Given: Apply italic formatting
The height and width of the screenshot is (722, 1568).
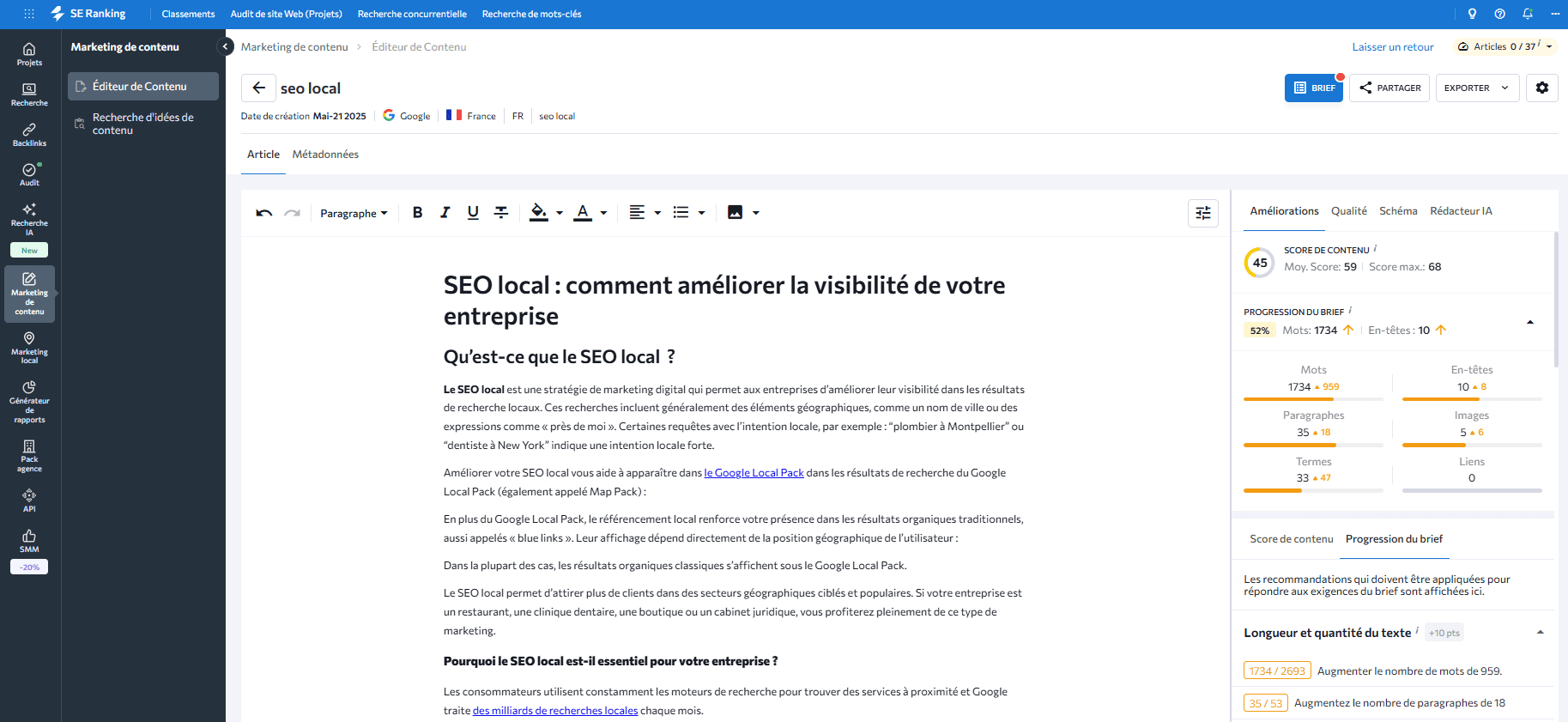Looking at the screenshot, I should (445, 212).
